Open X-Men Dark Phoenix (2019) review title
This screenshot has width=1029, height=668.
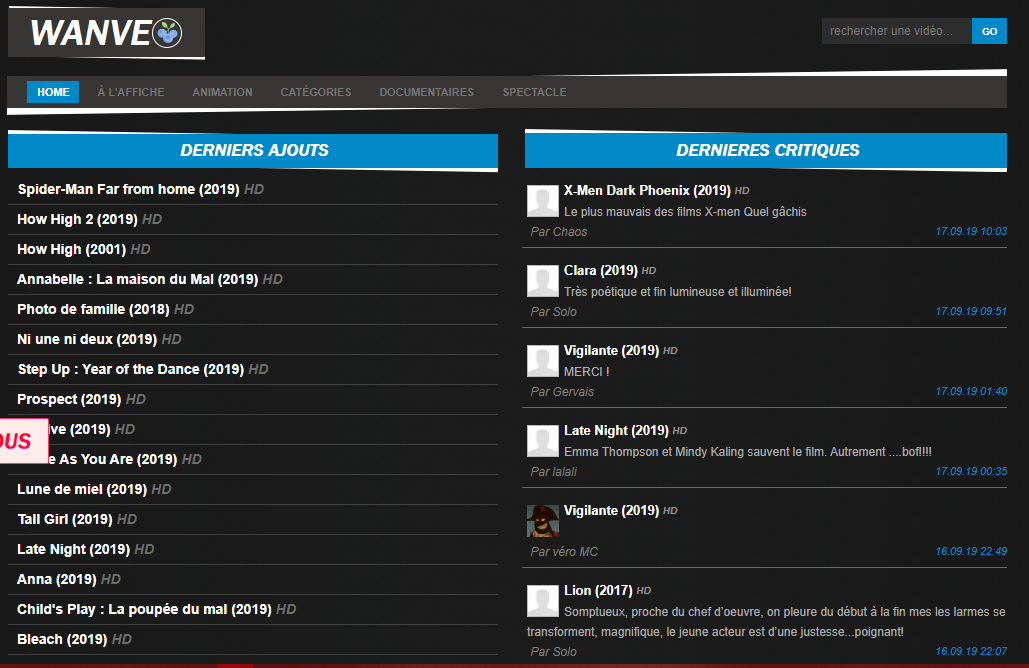647,190
